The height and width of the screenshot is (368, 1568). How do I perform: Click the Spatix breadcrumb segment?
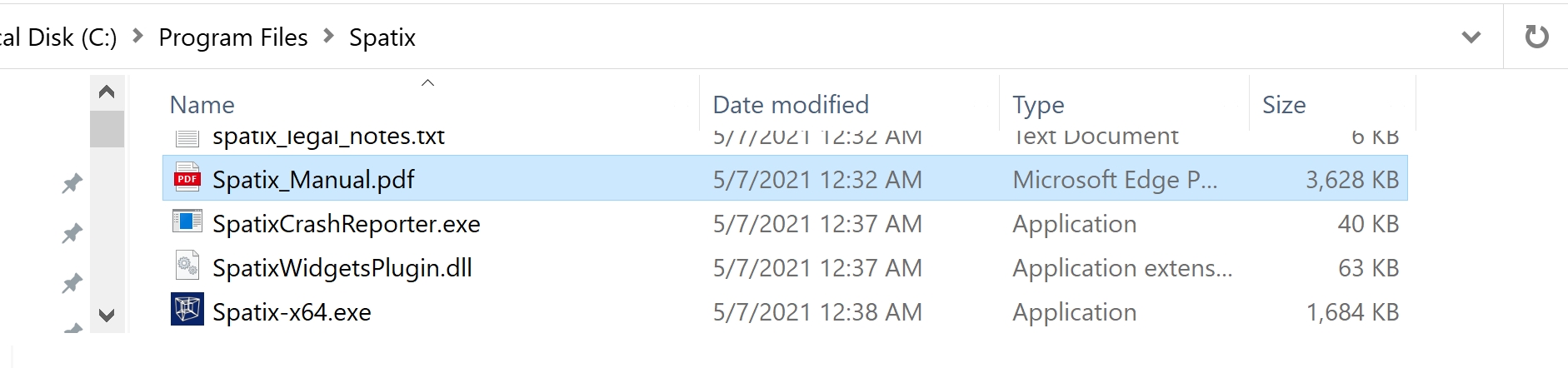point(382,37)
